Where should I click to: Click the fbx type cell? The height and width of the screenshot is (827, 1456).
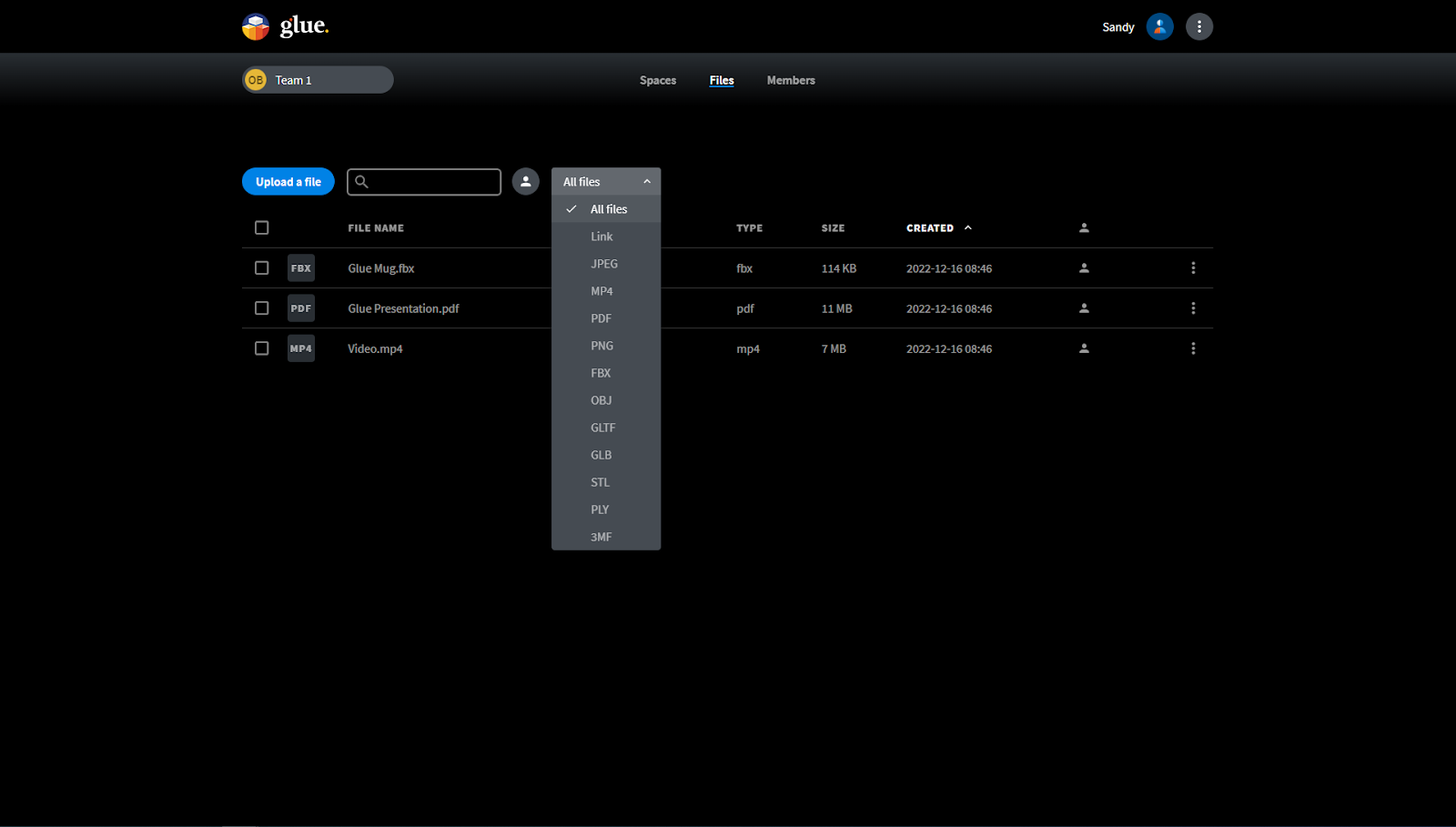point(744,268)
